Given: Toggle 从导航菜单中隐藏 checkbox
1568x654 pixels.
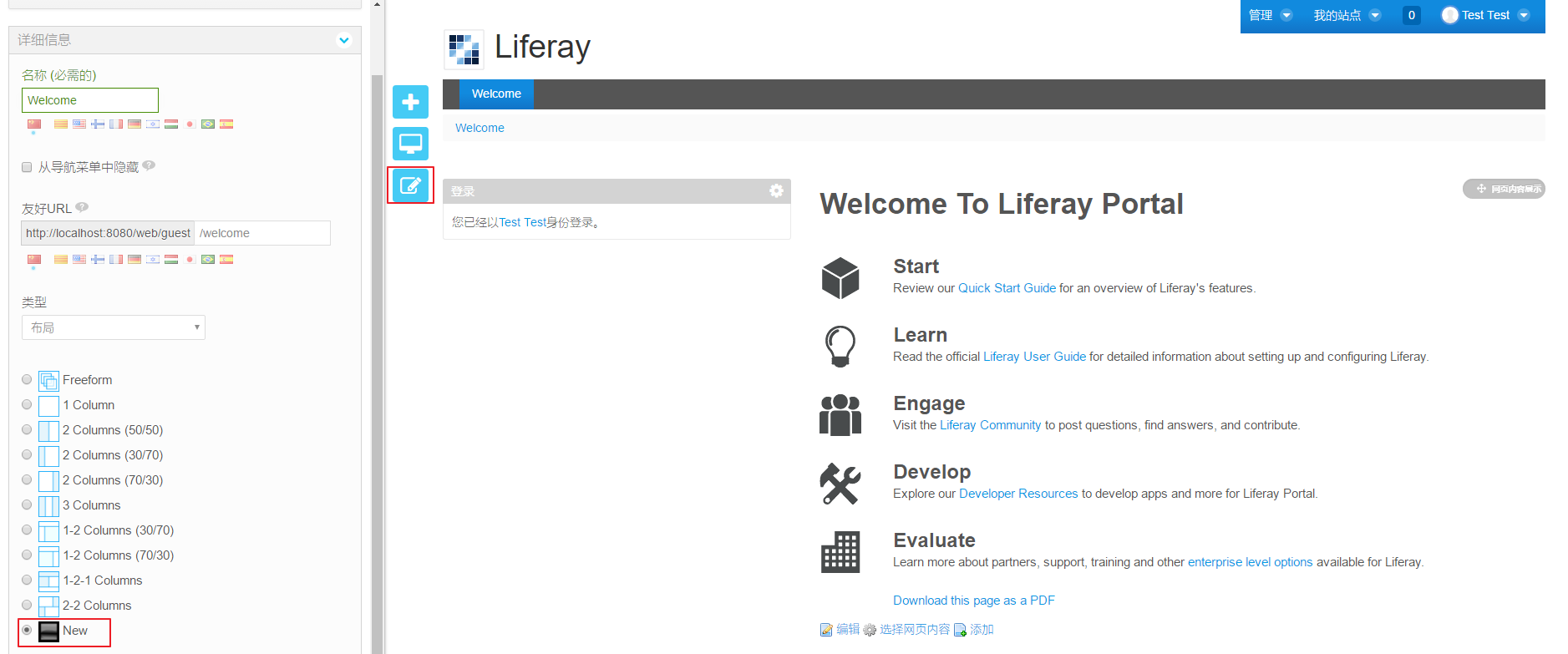Looking at the screenshot, I should click(27, 167).
